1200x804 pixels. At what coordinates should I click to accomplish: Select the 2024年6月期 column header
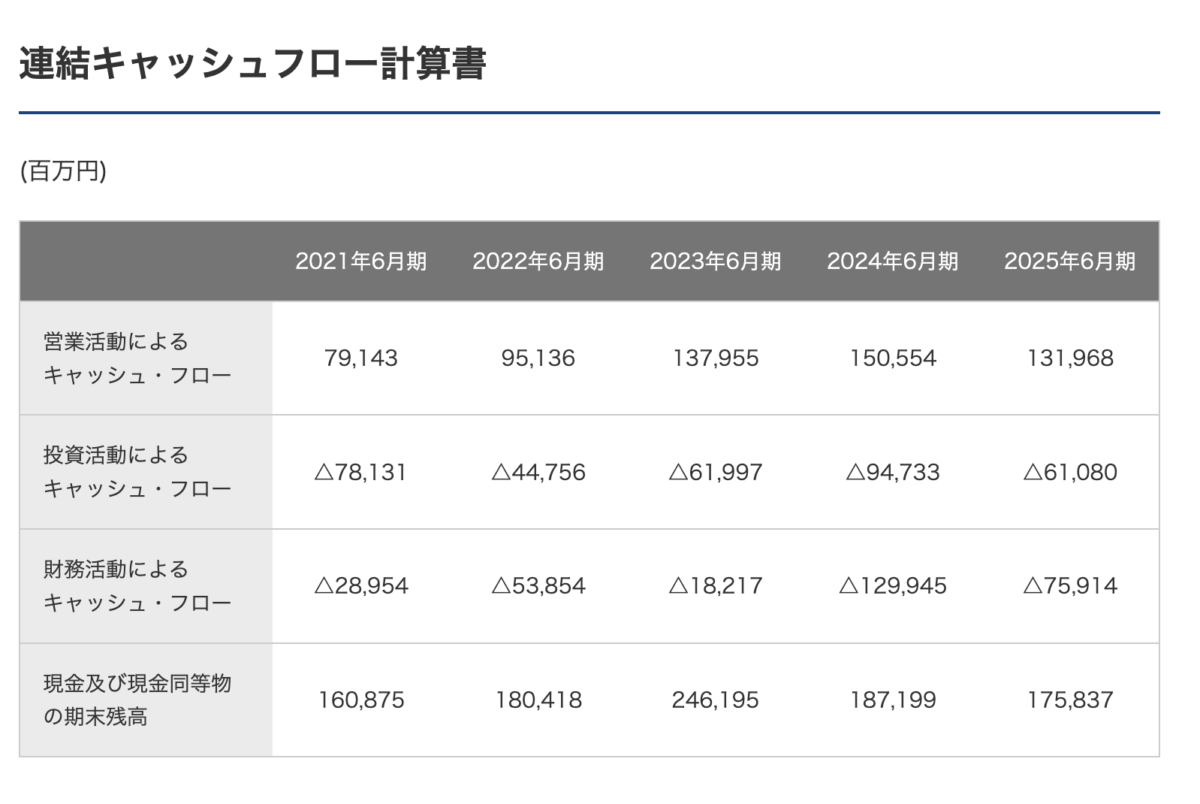coord(892,262)
